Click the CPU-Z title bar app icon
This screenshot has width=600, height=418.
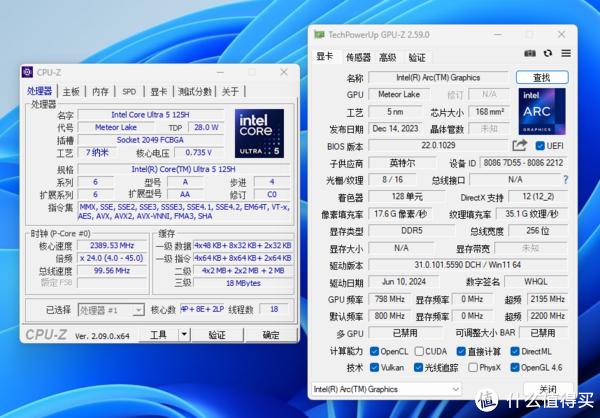pyautogui.click(x=29, y=72)
